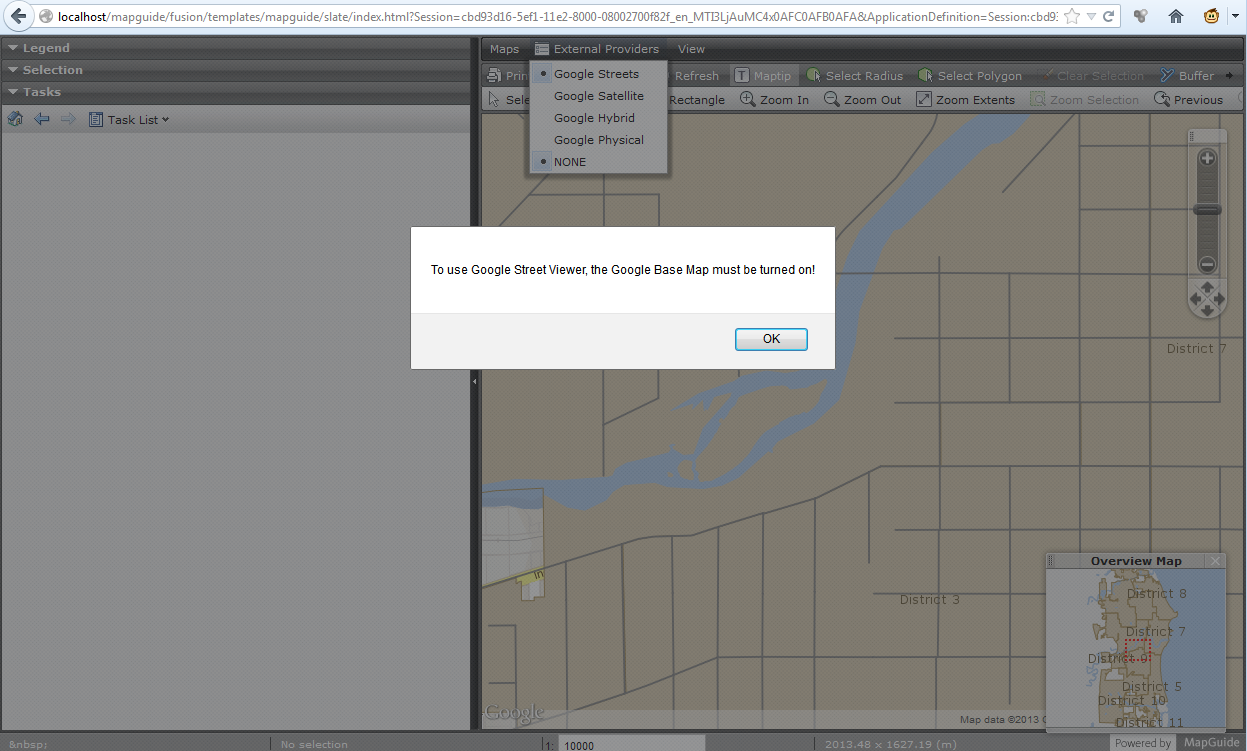Click the OK button in the alert dialog

click(x=771, y=339)
